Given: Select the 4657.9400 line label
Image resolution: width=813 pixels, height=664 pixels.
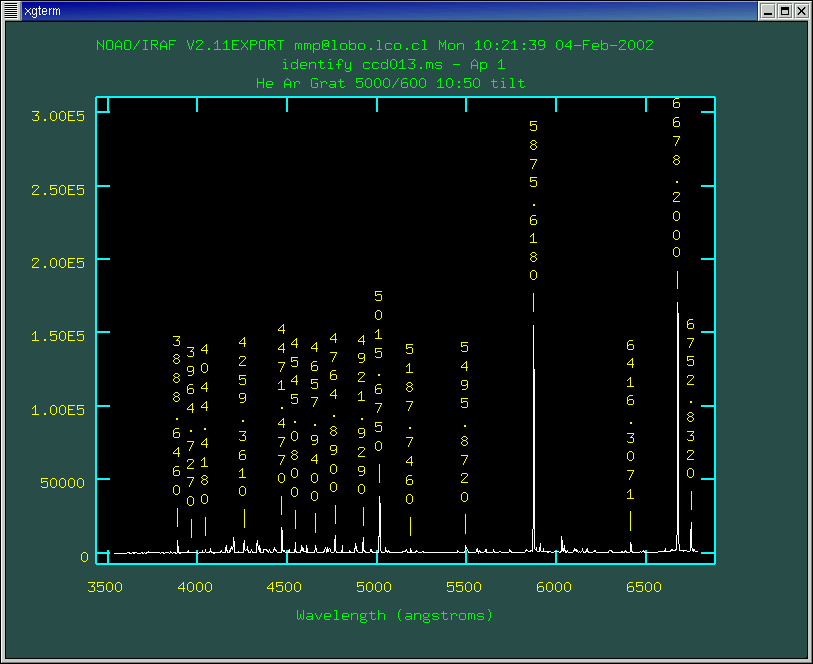Looking at the screenshot, I should (315, 421).
